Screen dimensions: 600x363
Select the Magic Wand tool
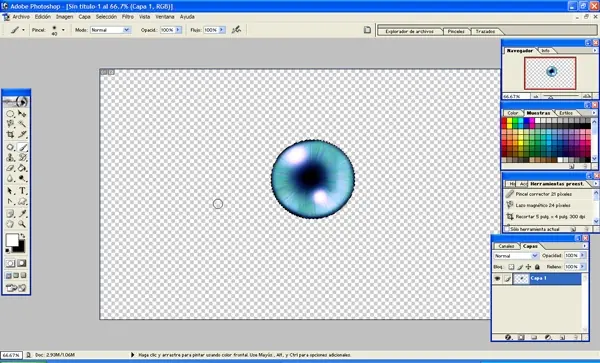click(22, 124)
